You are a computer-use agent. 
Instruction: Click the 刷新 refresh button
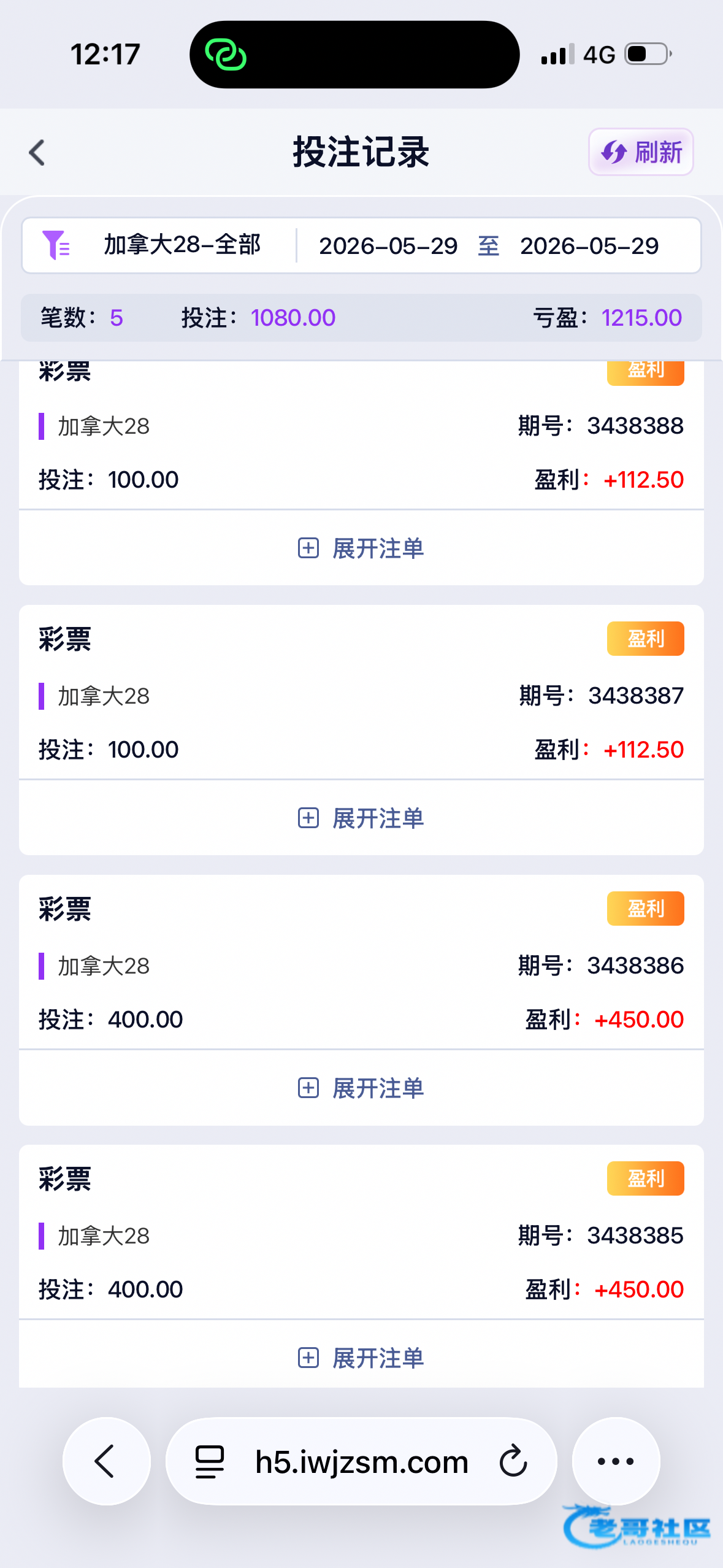pyautogui.click(x=641, y=152)
